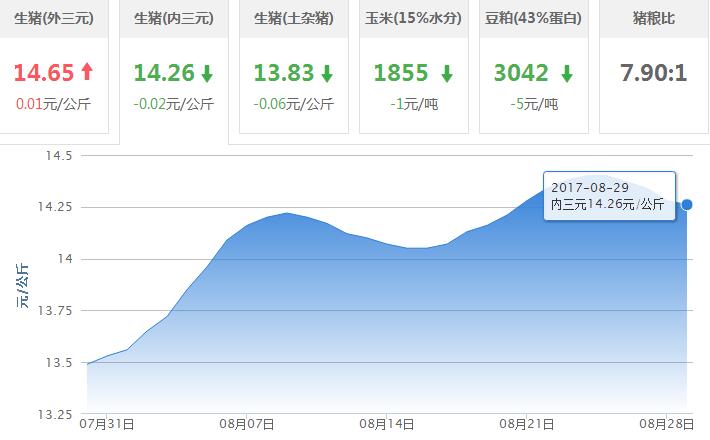710x440 pixels.
Task: Click the 08月07日 x-axis date label
Action: click(x=248, y=424)
